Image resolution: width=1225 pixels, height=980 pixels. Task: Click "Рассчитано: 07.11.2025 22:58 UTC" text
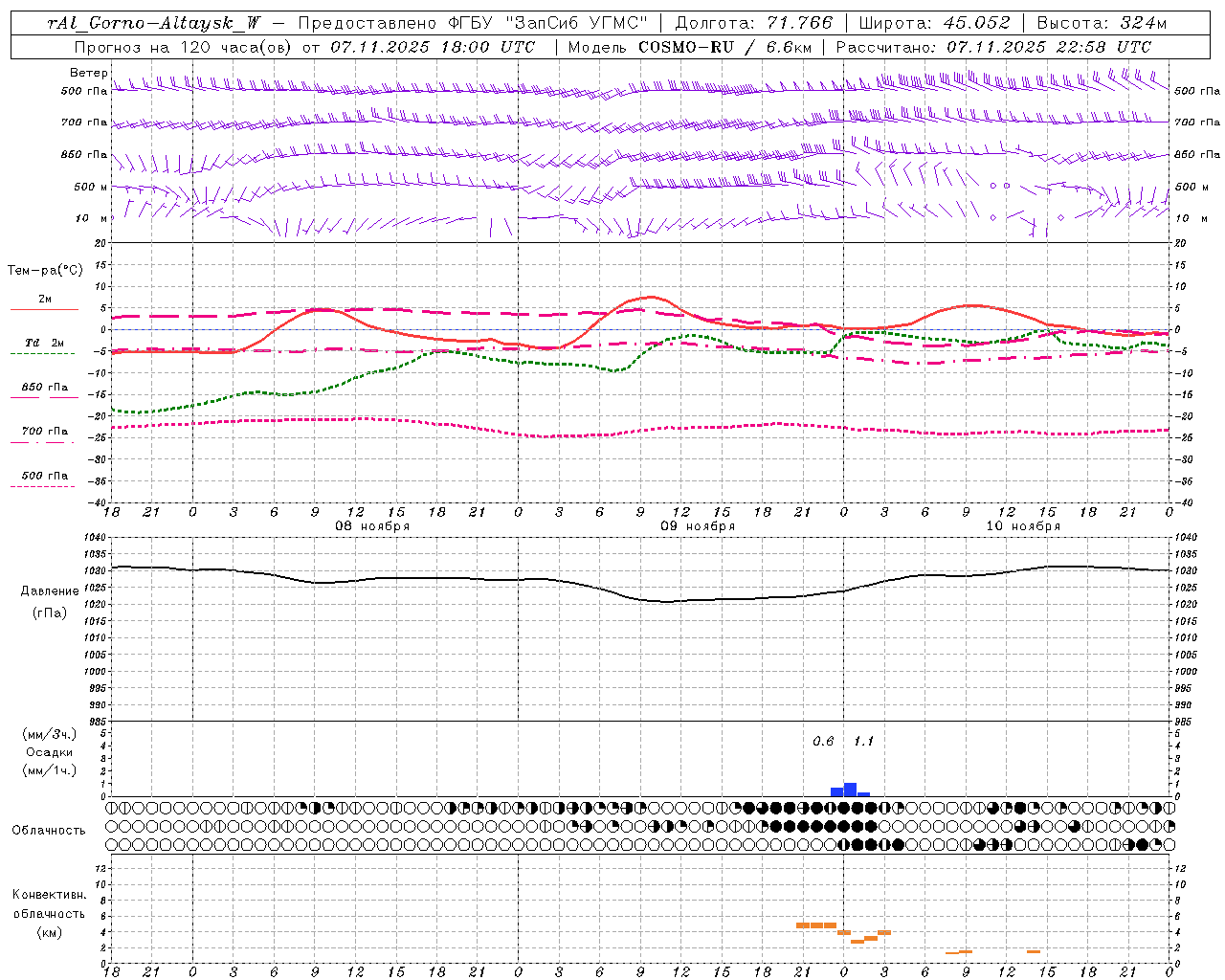coord(993,47)
